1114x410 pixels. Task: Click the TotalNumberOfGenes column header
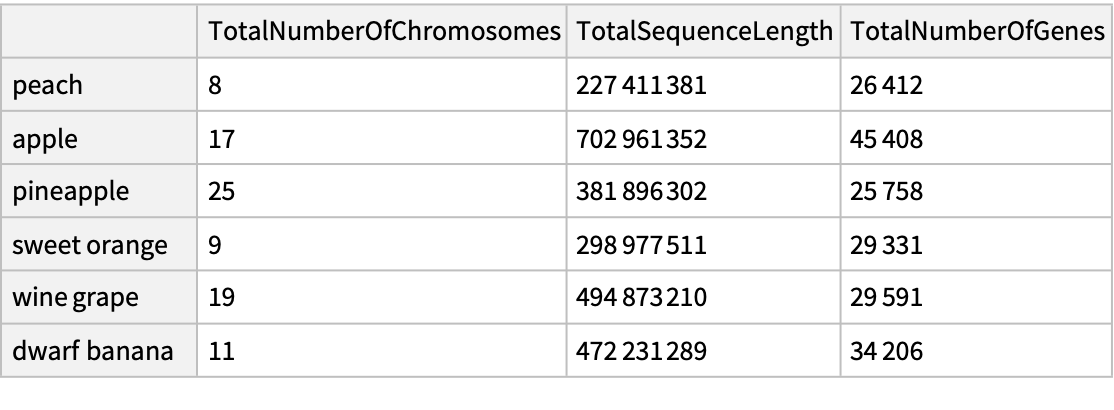tap(976, 31)
